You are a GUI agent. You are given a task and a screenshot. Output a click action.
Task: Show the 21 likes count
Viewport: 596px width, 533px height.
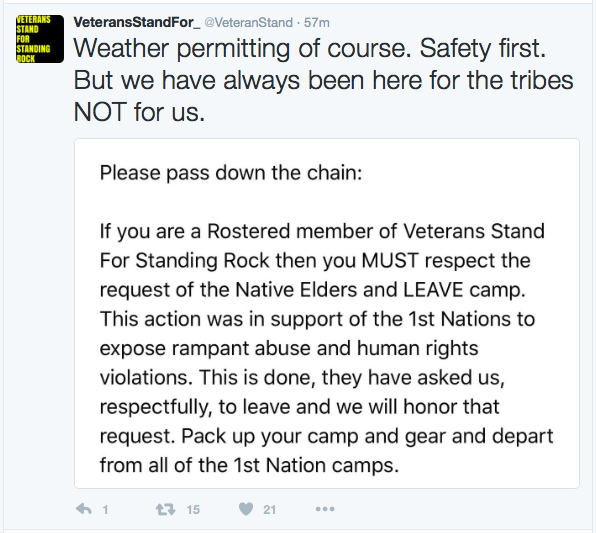269,509
